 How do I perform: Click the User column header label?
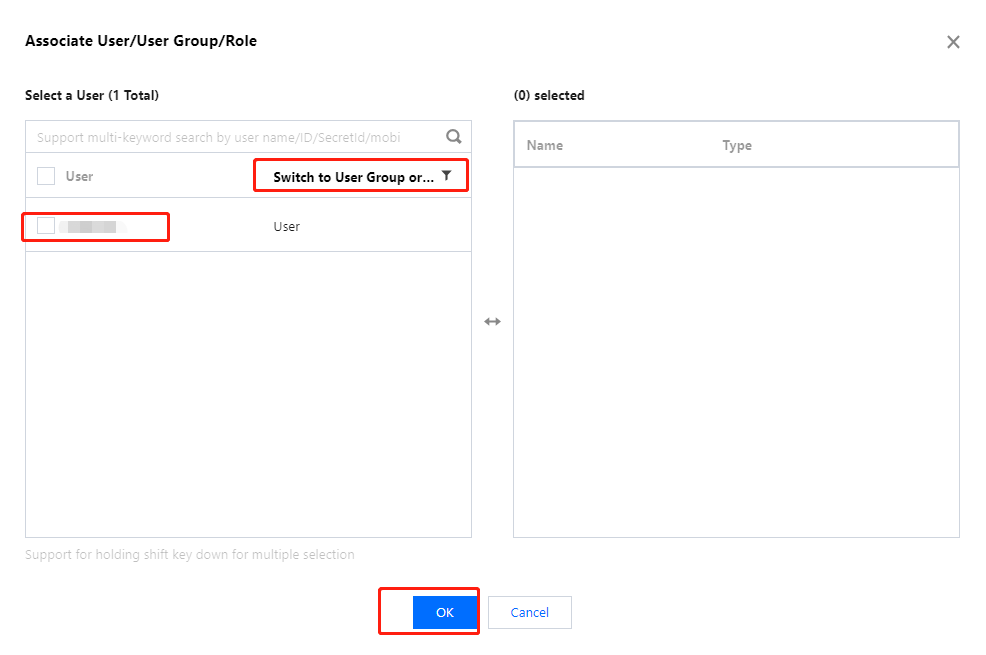79,176
